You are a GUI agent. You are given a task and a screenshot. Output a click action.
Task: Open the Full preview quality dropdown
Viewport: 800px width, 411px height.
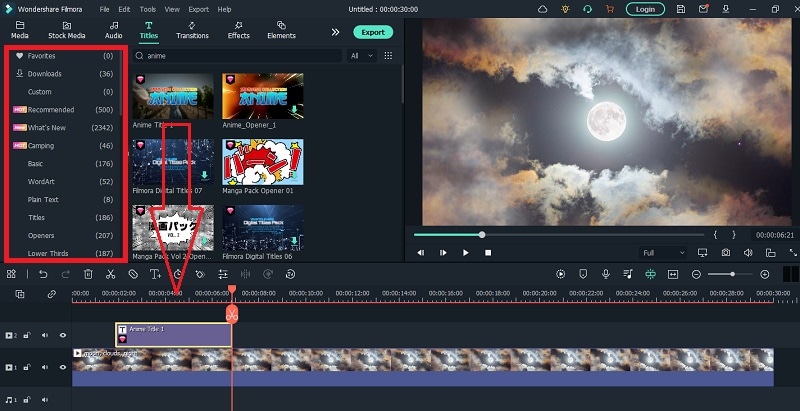click(662, 252)
